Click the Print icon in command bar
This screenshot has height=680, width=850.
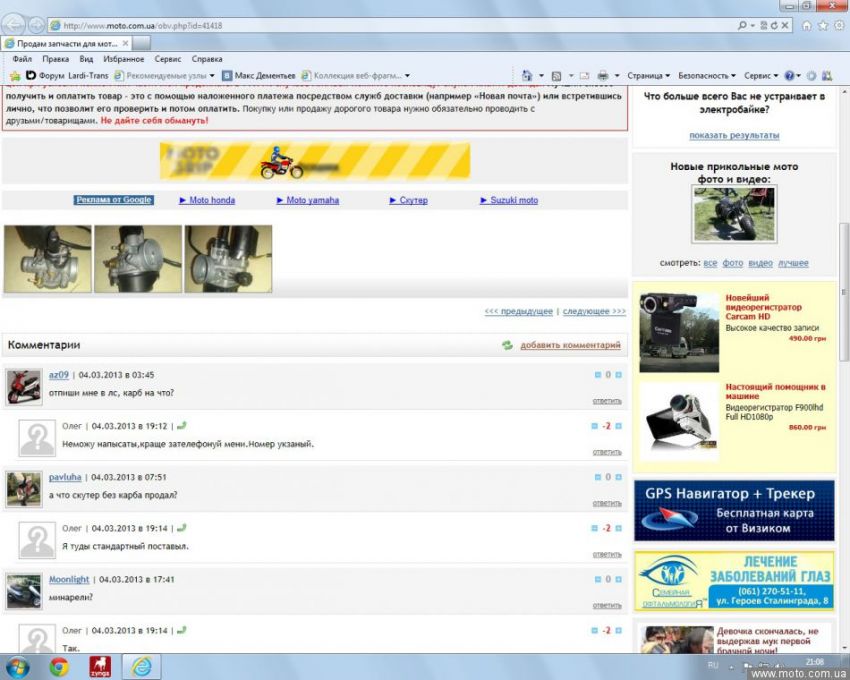tap(603, 75)
